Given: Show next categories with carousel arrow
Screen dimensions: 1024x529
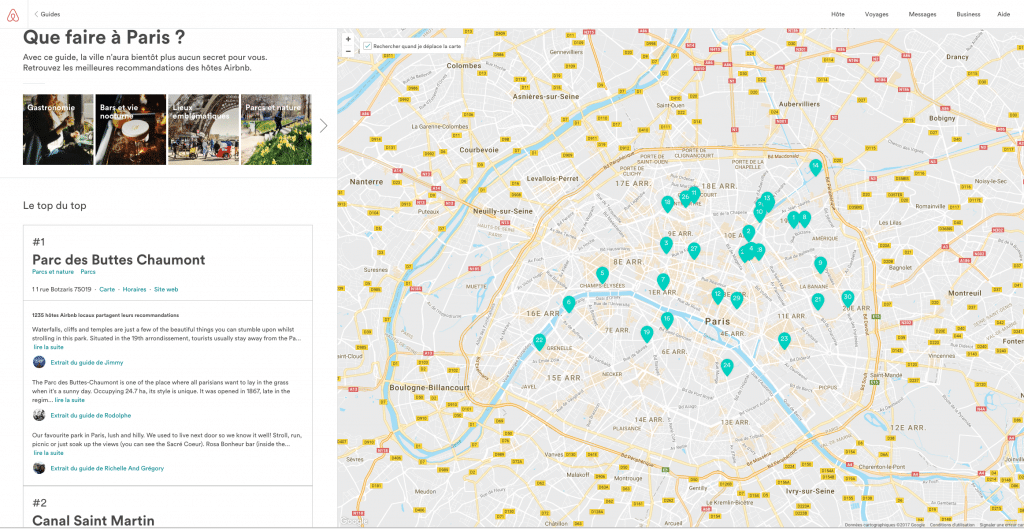Looking at the screenshot, I should click(x=323, y=125).
